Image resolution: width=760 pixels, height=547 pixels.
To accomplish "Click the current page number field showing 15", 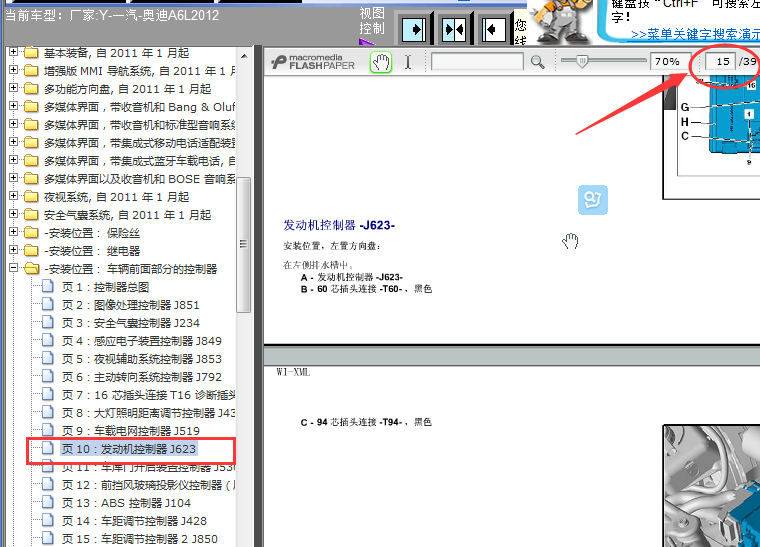I will [x=721, y=62].
